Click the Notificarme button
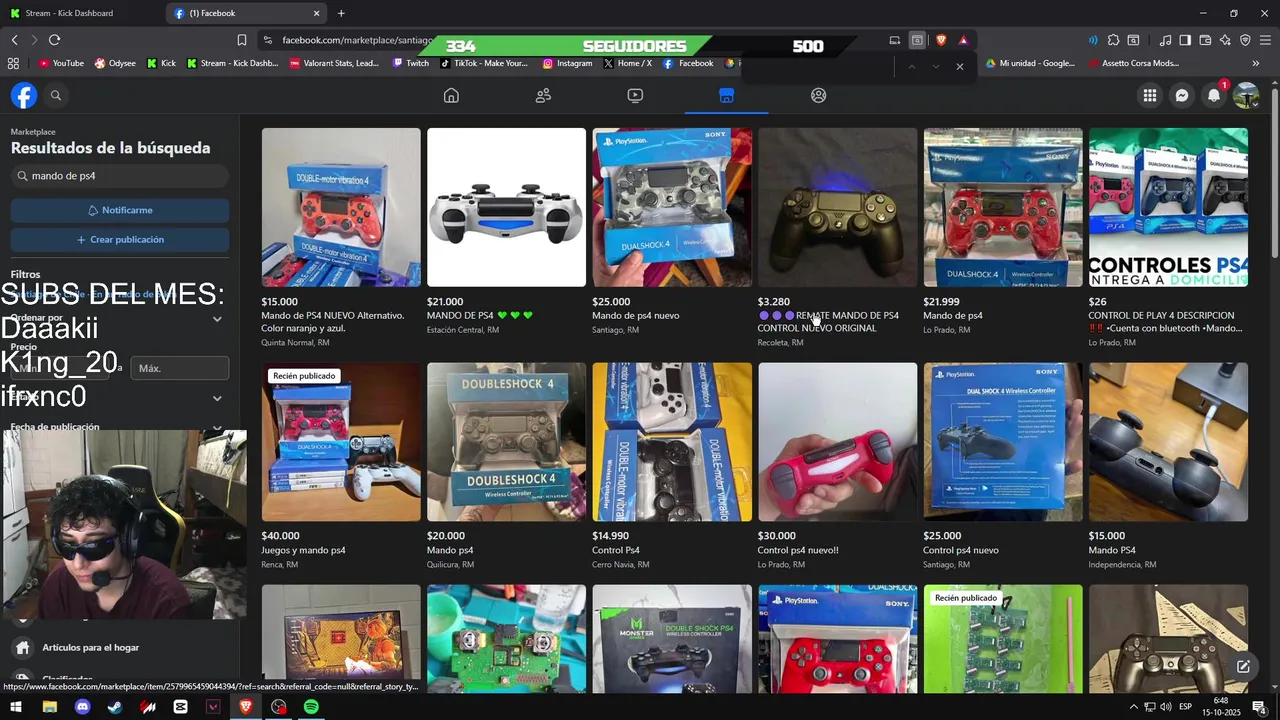1280x720 pixels. 120,210
